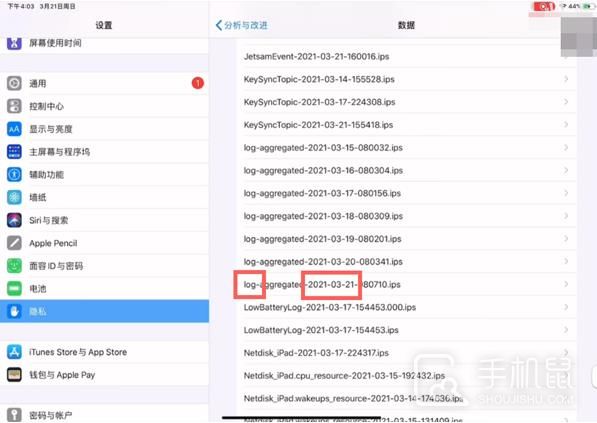The image size is (597, 423).
Task: Tap the red badge on General row
Action: point(198,83)
